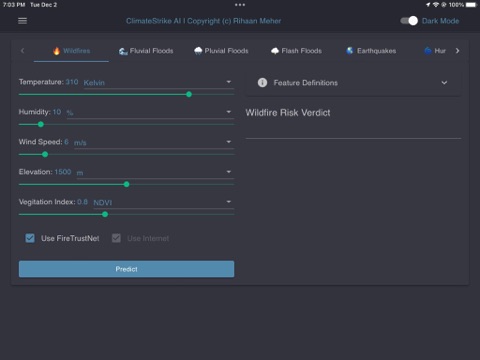
Task: Click the Humidity value 10
Action: [x=57, y=112]
